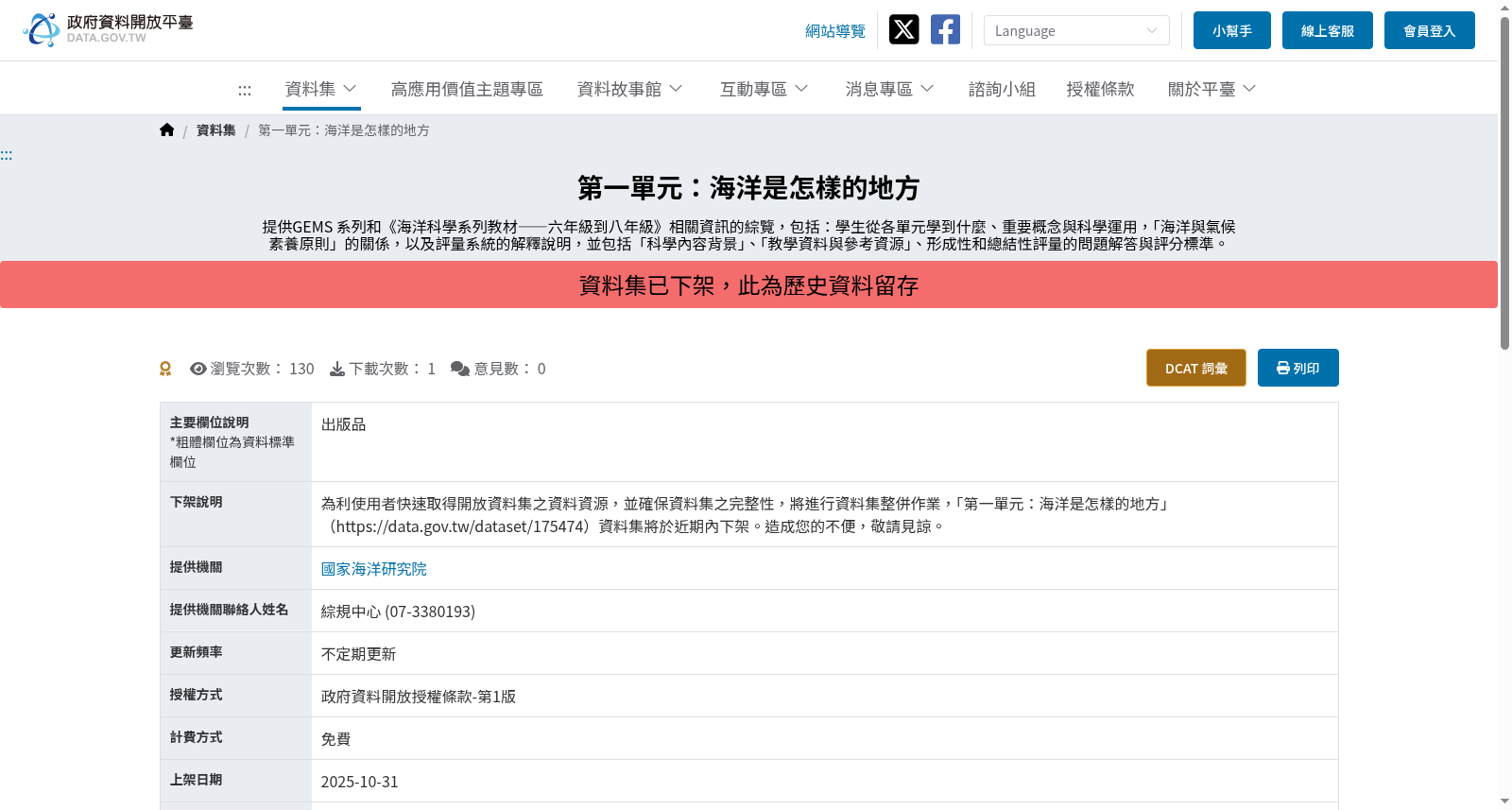Open the 授權條款 menu item
This screenshot has width=1512, height=810.
[1100, 89]
